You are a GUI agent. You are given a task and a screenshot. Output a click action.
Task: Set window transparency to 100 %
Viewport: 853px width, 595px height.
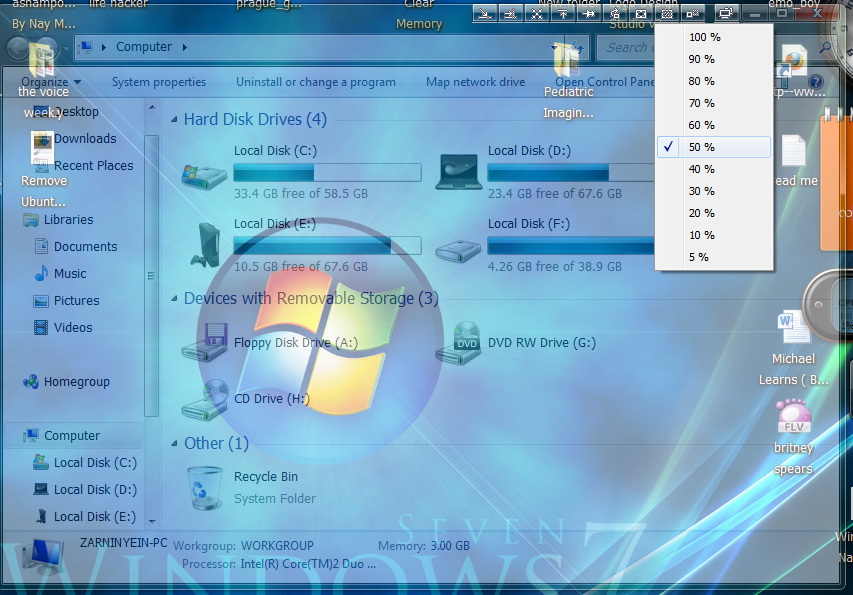(x=714, y=37)
